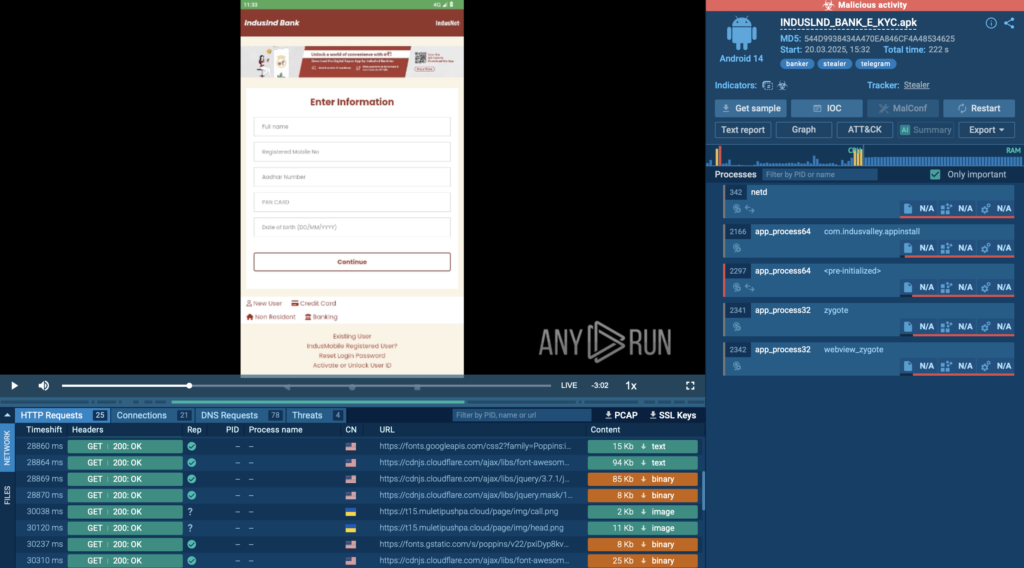Enter fullscreen mode for the video
This screenshot has height=568, width=1024.
click(690, 385)
